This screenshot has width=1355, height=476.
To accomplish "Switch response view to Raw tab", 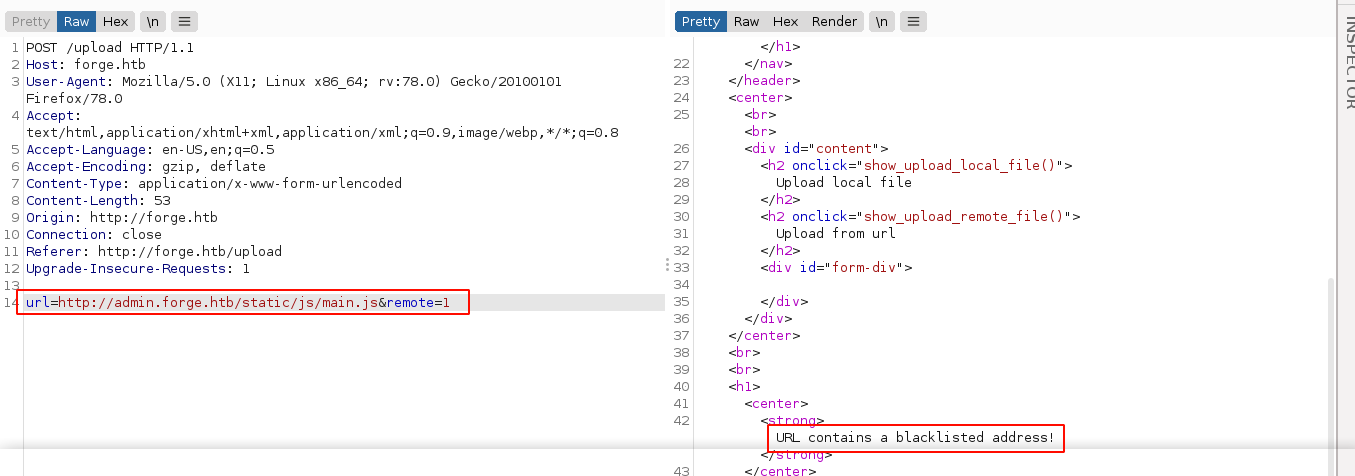I will coord(746,21).
